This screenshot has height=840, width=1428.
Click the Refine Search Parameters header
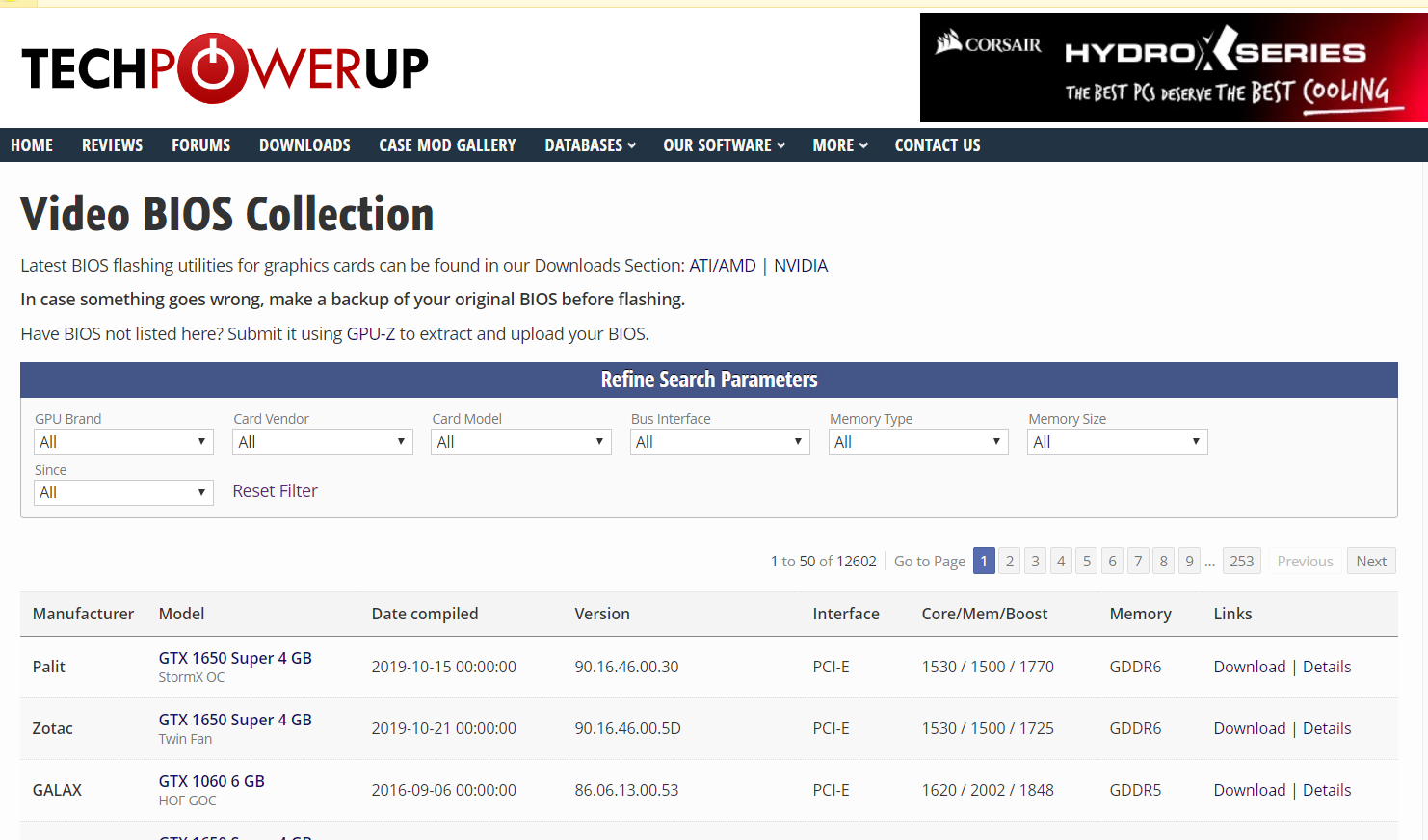[x=709, y=380]
